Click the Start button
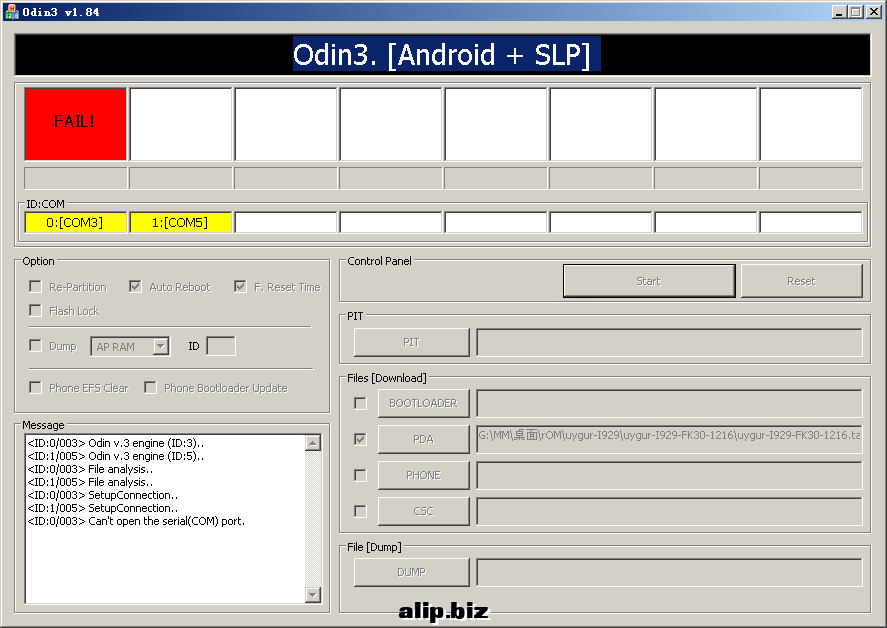The height and width of the screenshot is (628, 887). [649, 281]
